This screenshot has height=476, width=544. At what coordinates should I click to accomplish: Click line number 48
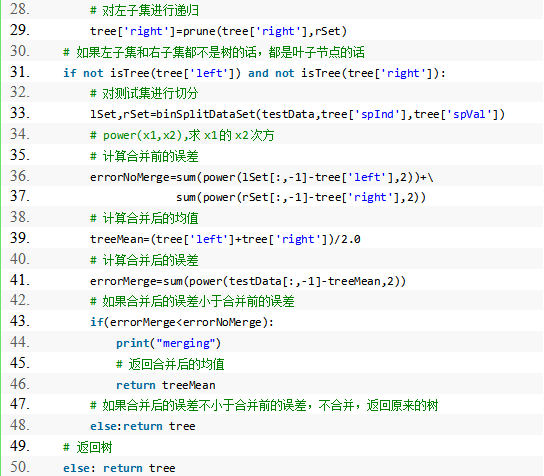coord(20,425)
